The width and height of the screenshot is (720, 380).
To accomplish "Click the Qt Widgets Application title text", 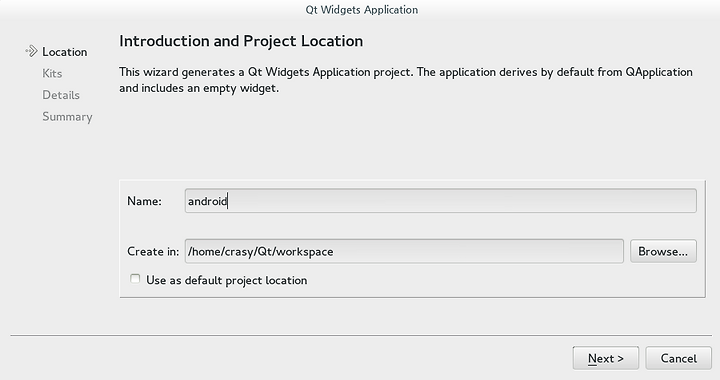I will [362, 10].
